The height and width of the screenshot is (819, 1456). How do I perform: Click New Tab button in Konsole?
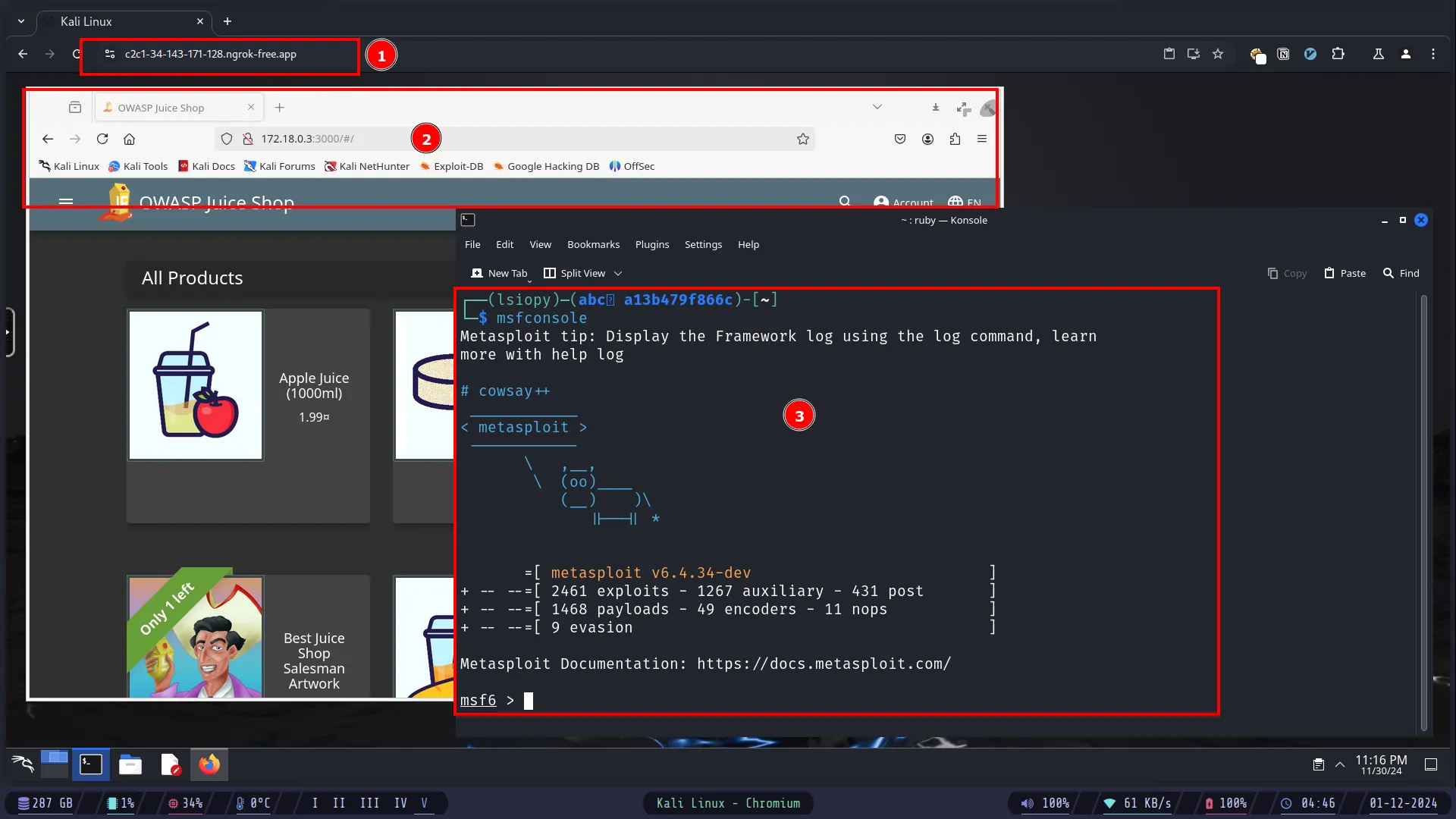coord(499,273)
